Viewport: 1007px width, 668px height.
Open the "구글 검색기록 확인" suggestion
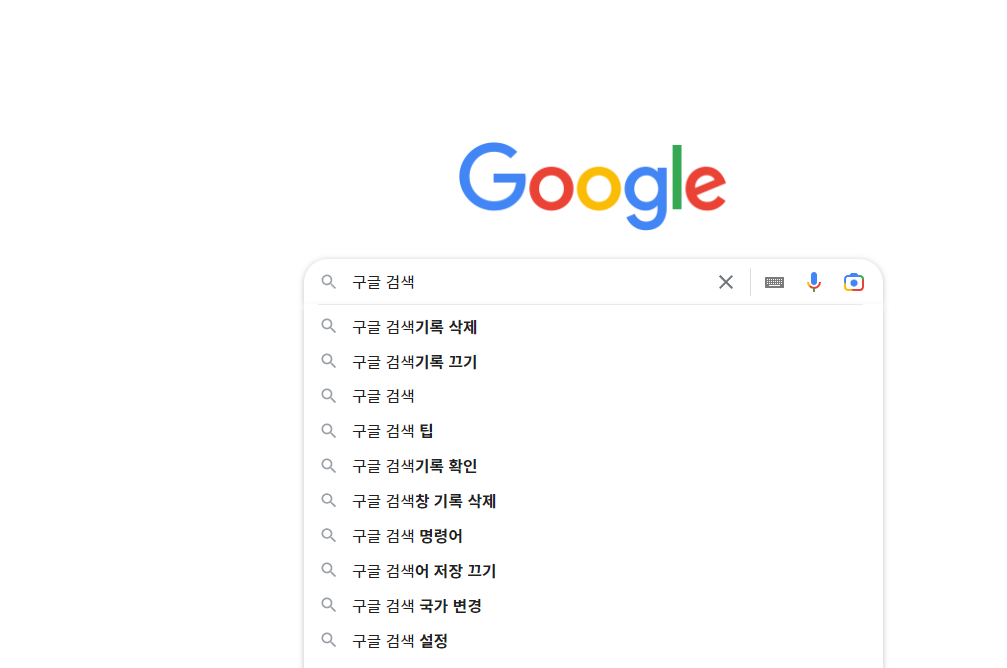(413, 466)
